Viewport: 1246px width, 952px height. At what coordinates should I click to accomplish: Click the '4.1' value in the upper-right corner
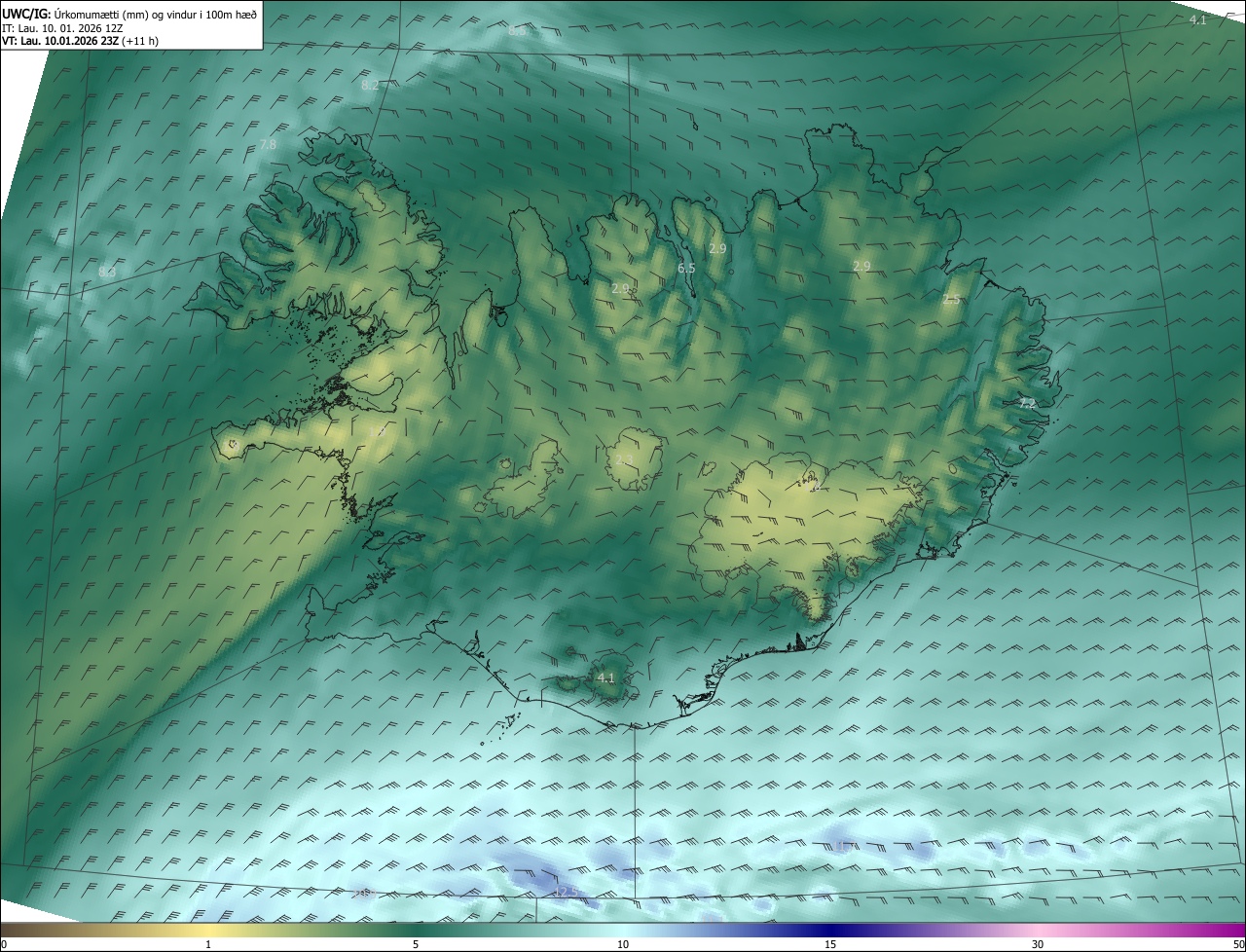(1198, 19)
